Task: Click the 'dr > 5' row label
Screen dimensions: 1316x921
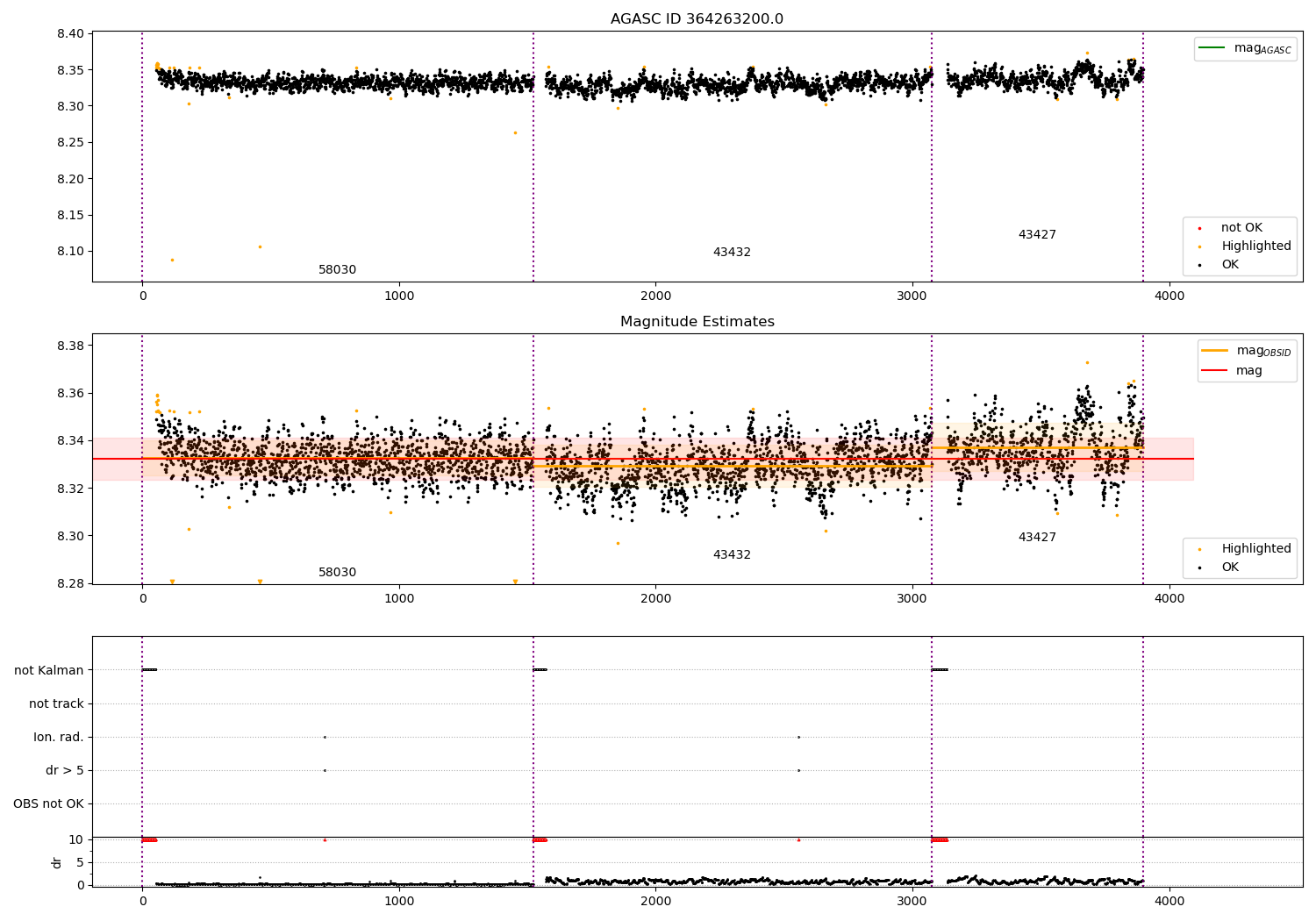Action: click(65, 770)
